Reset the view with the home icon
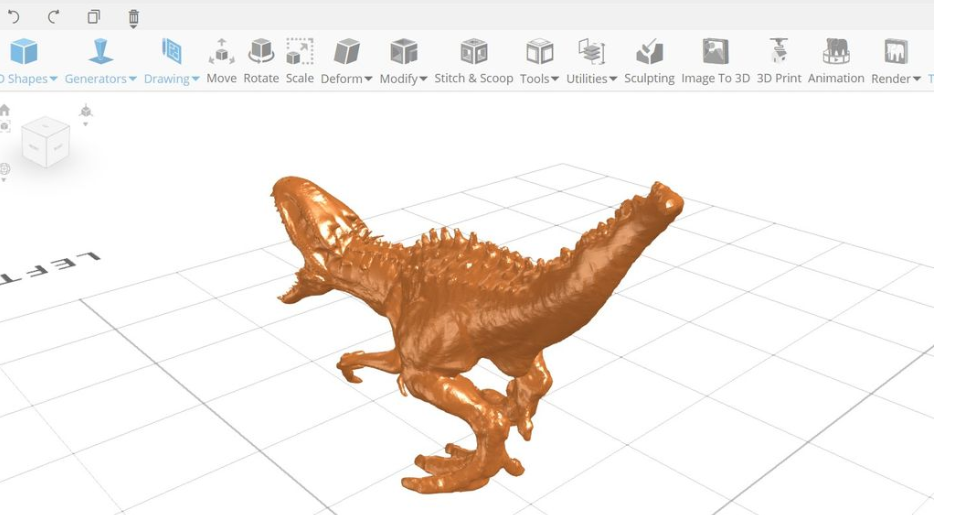Viewport: 963px width, 528px height. [x=5, y=111]
